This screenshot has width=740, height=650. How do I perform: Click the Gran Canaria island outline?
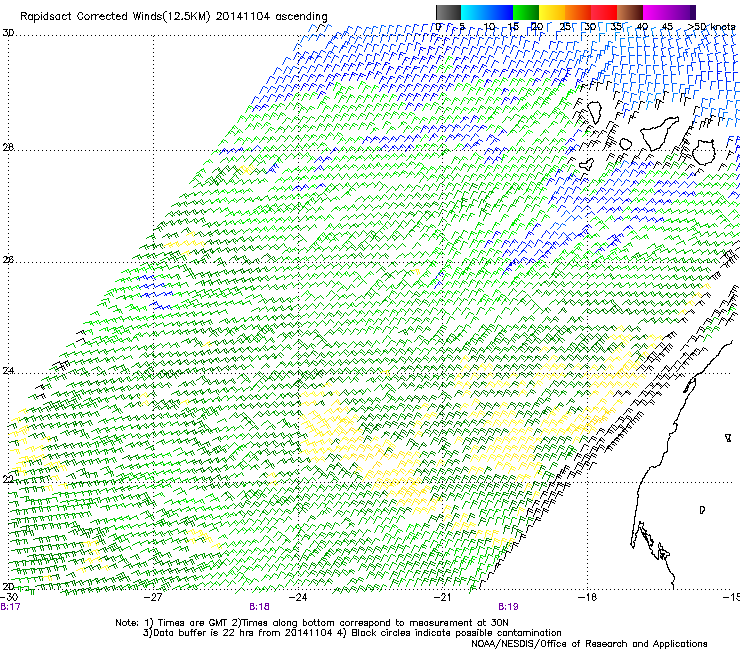point(704,152)
